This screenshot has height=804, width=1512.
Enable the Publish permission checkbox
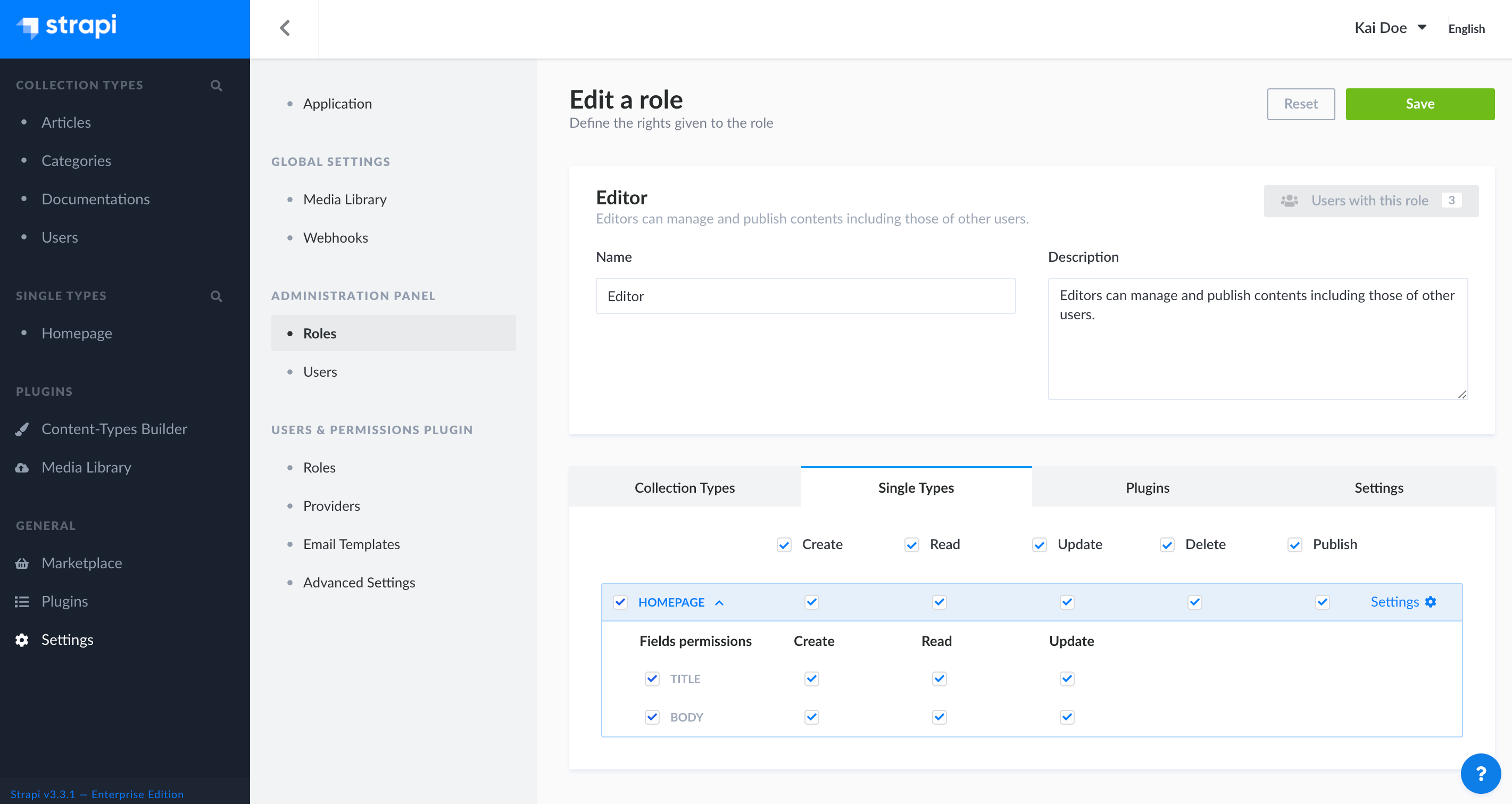tap(1296, 545)
